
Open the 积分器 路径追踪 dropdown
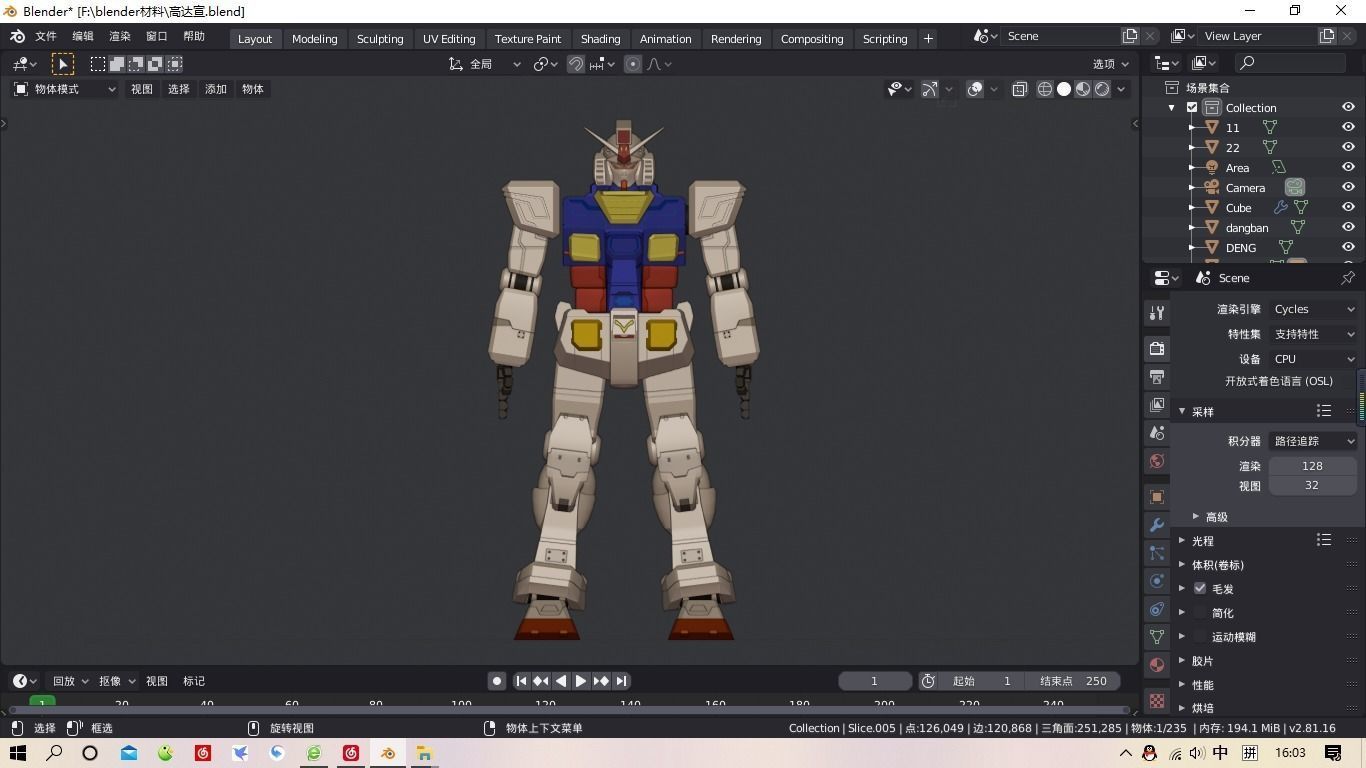pyautogui.click(x=1313, y=441)
